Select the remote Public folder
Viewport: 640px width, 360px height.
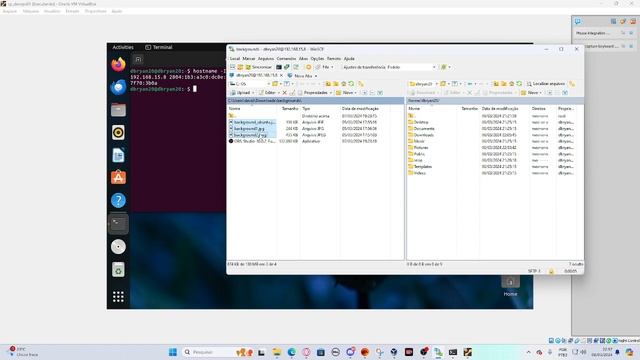tap(416, 154)
